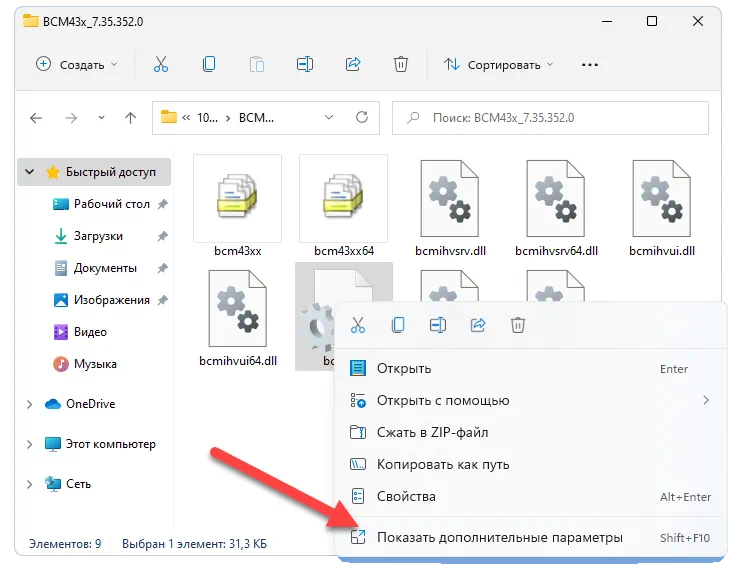739x568 pixels.
Task: Choose Открыть с помощью in the context menu
Action: pos(531,401)
